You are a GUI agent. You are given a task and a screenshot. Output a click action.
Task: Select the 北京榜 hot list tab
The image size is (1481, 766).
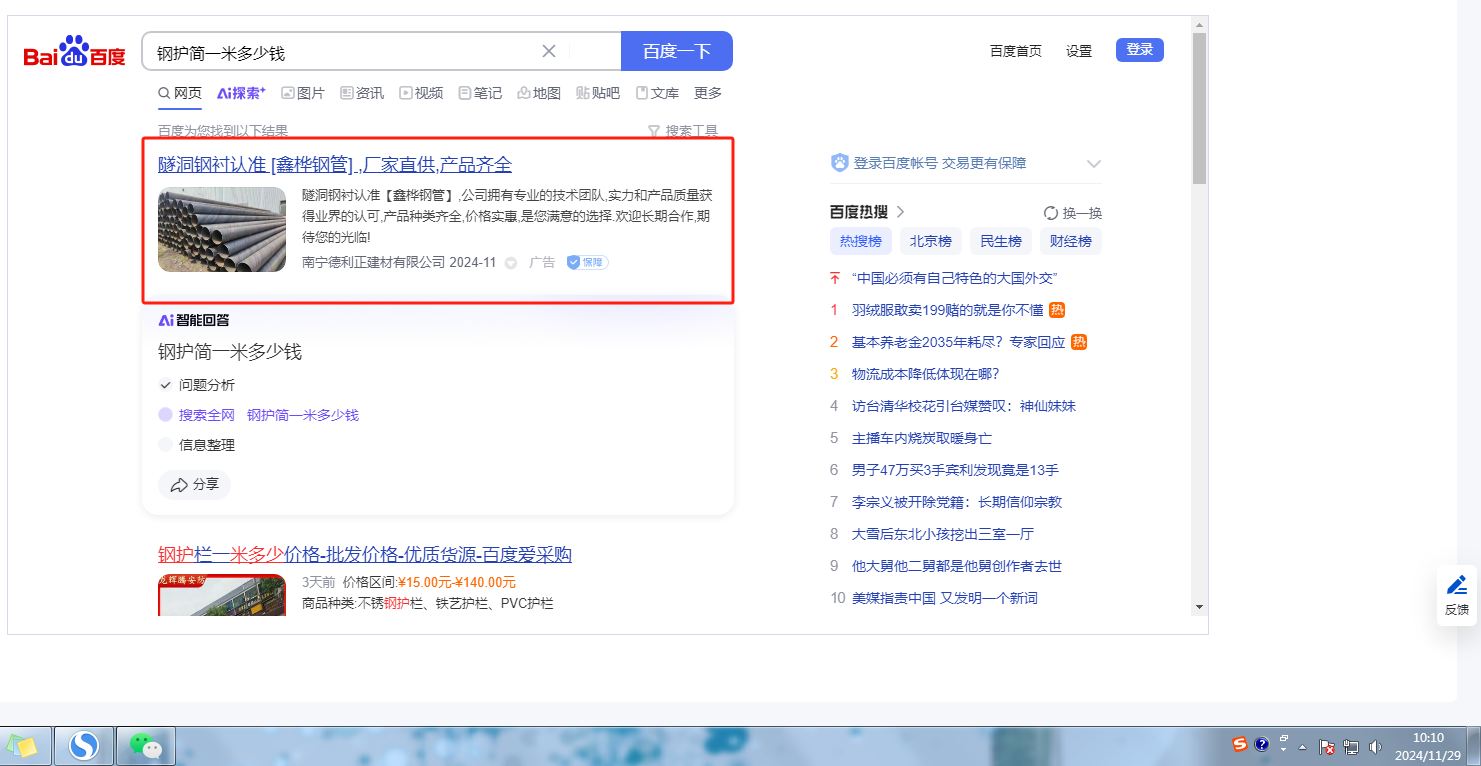pos(930,241)
